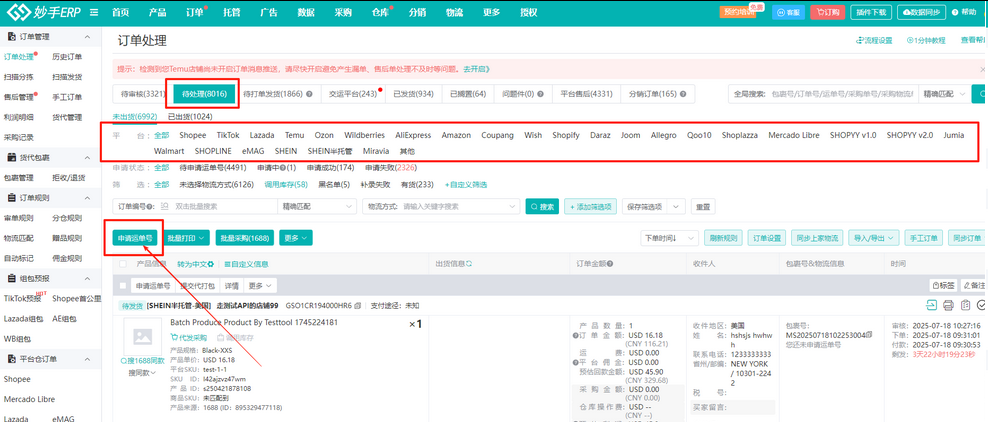Open 流程设置 workflow settings

[874, 40]
